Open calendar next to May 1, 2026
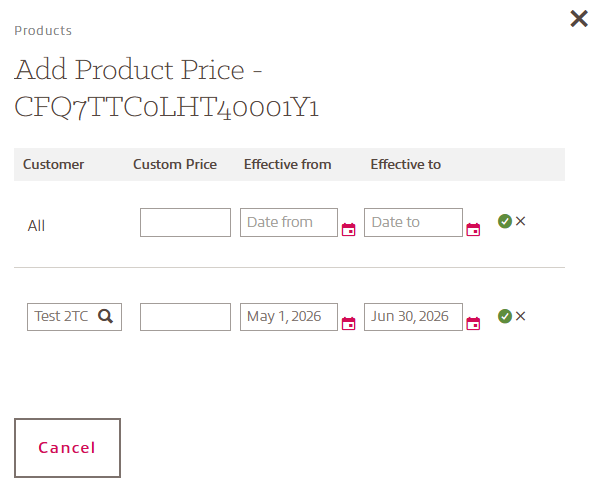This screenshot has width=604, height=490. tap(349, 323)
